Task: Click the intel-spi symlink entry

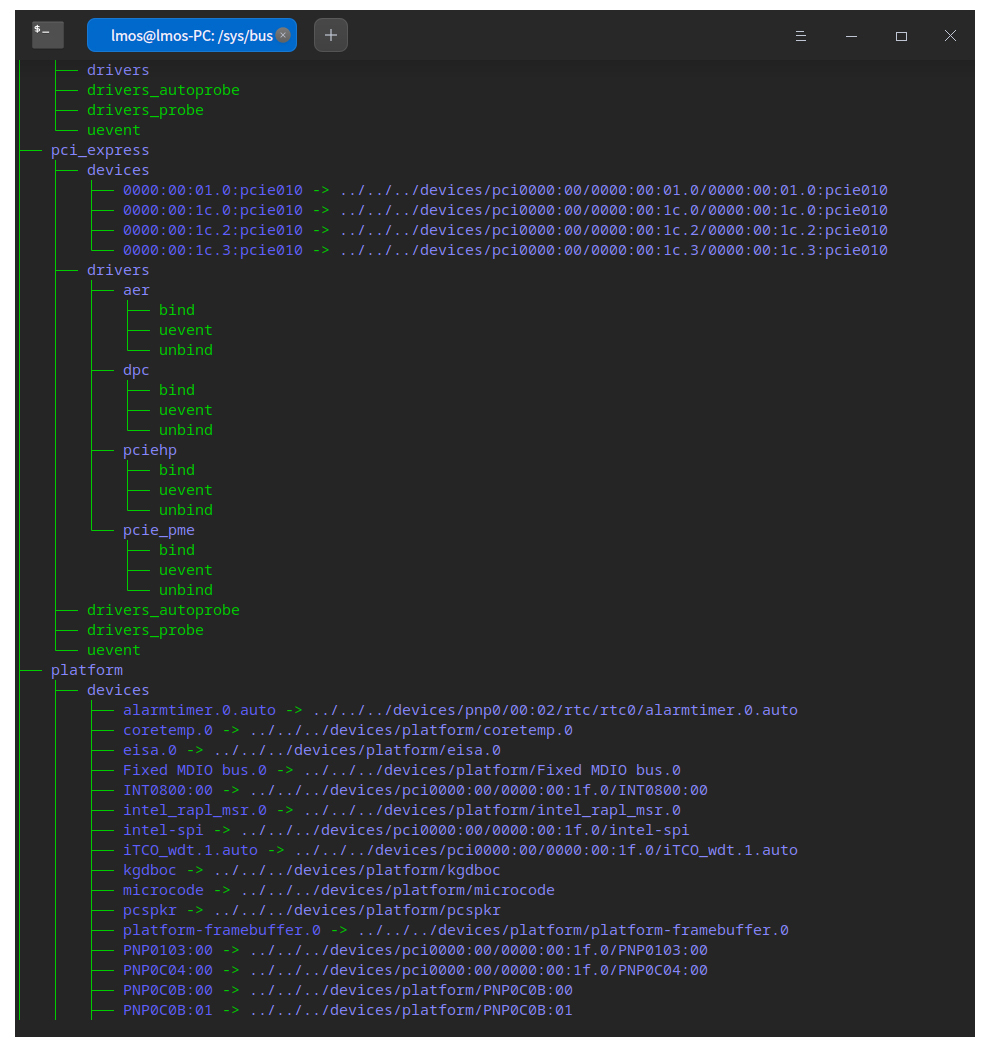Action: [163, 830]
